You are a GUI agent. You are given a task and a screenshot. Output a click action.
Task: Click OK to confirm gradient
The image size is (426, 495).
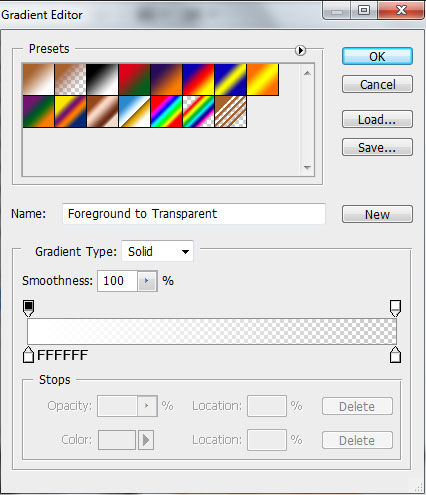(x=377, y=56)
